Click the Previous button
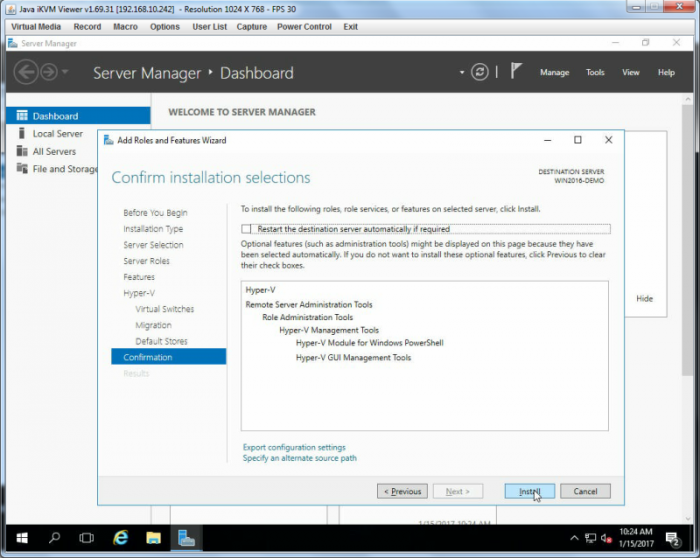Screen dimensions: 700x558 coord(402,491)
